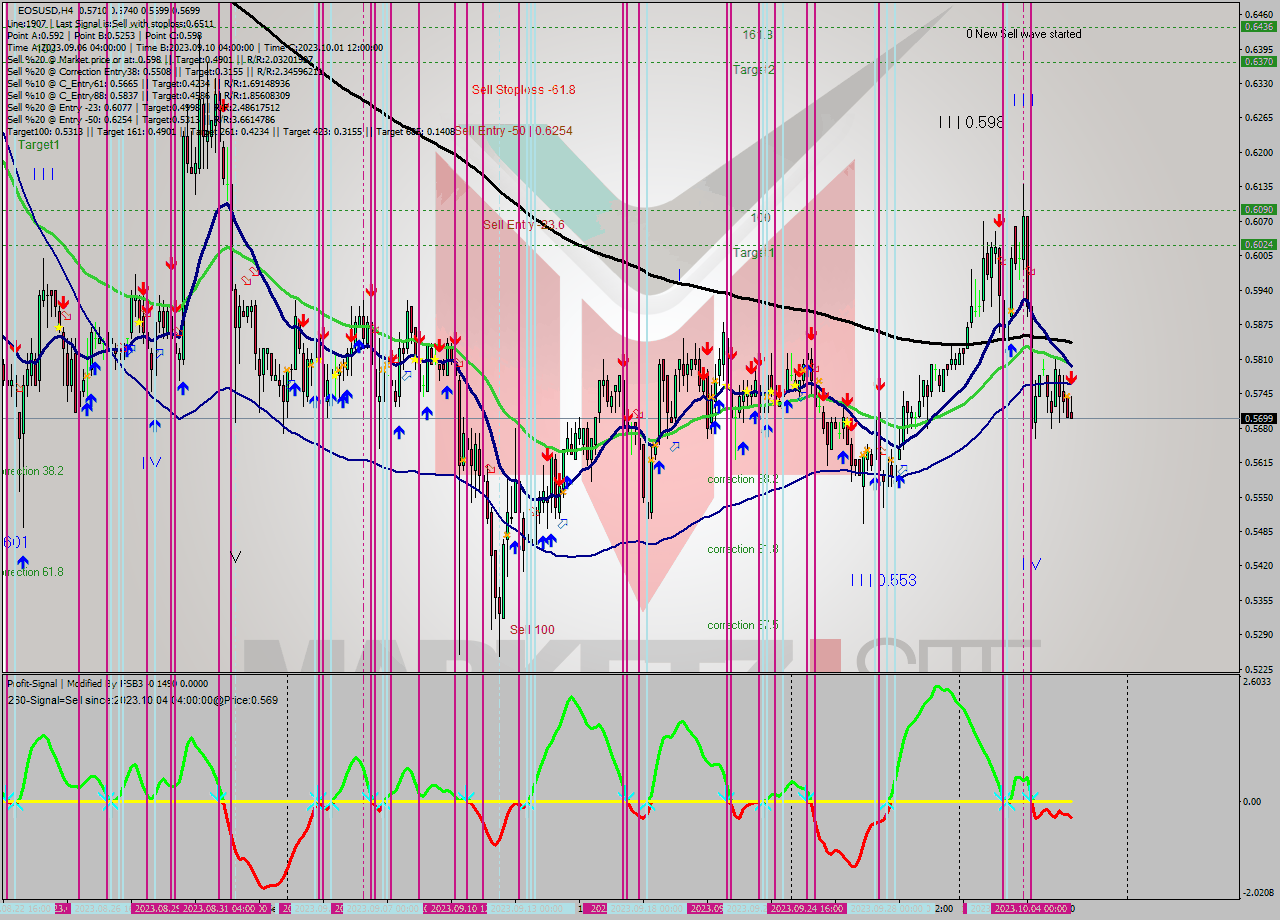
Task: Click the 0.6436 green price tag
Action: 1257,27
